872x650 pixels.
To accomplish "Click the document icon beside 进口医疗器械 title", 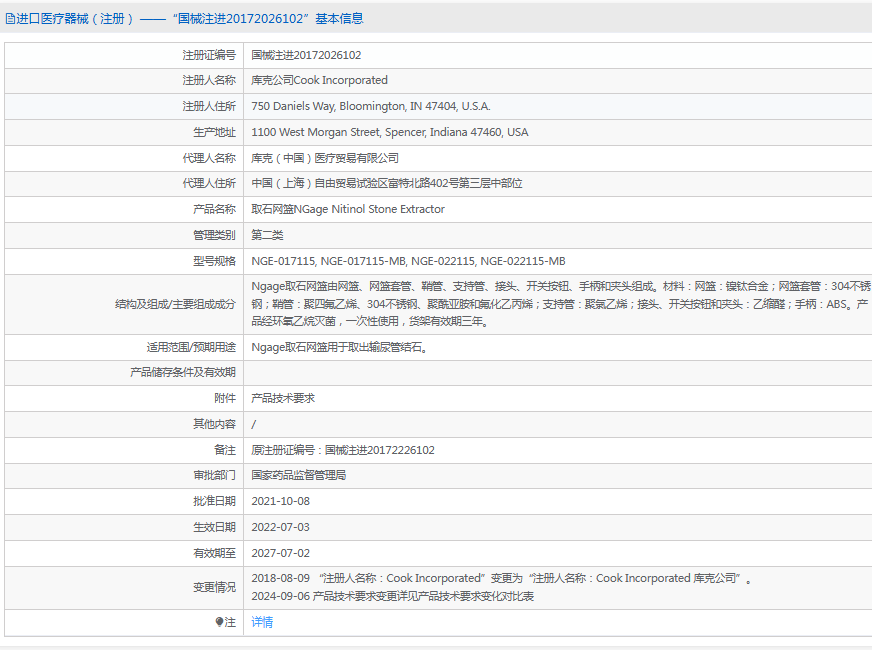I will pos(10,19).
